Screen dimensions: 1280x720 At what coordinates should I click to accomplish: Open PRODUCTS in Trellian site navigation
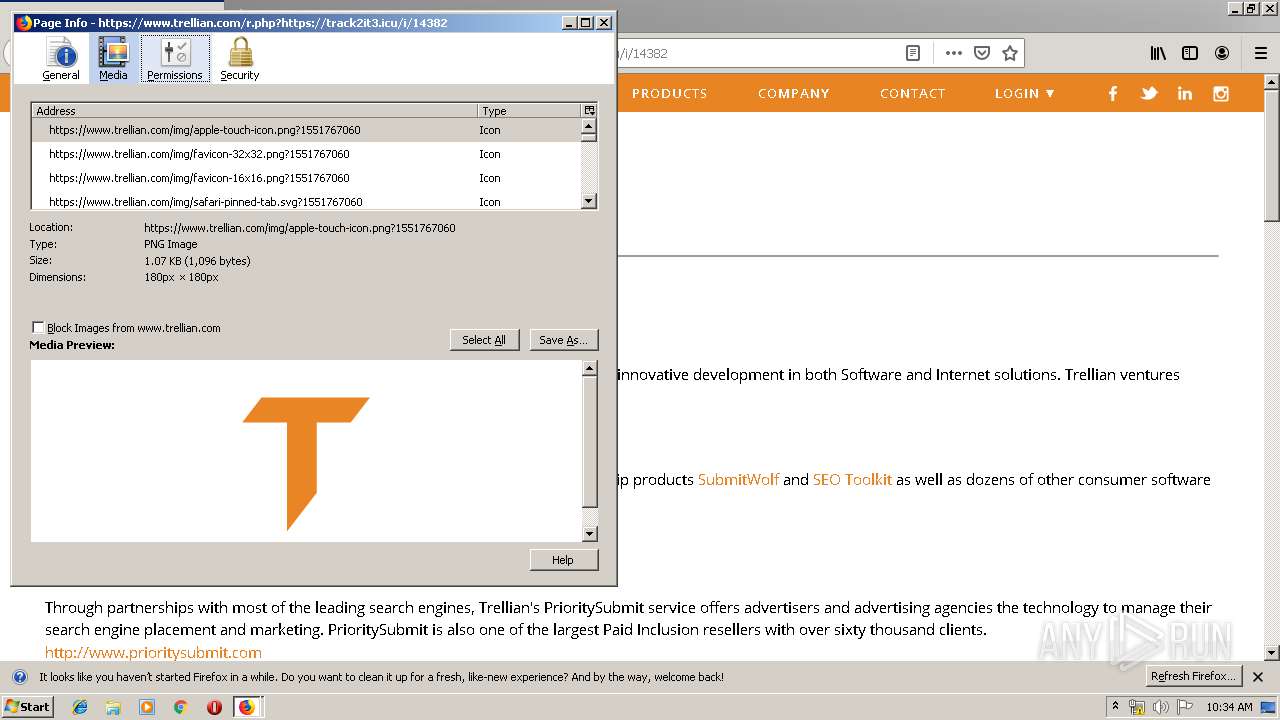pyautogui.click(x=669, y=93)
